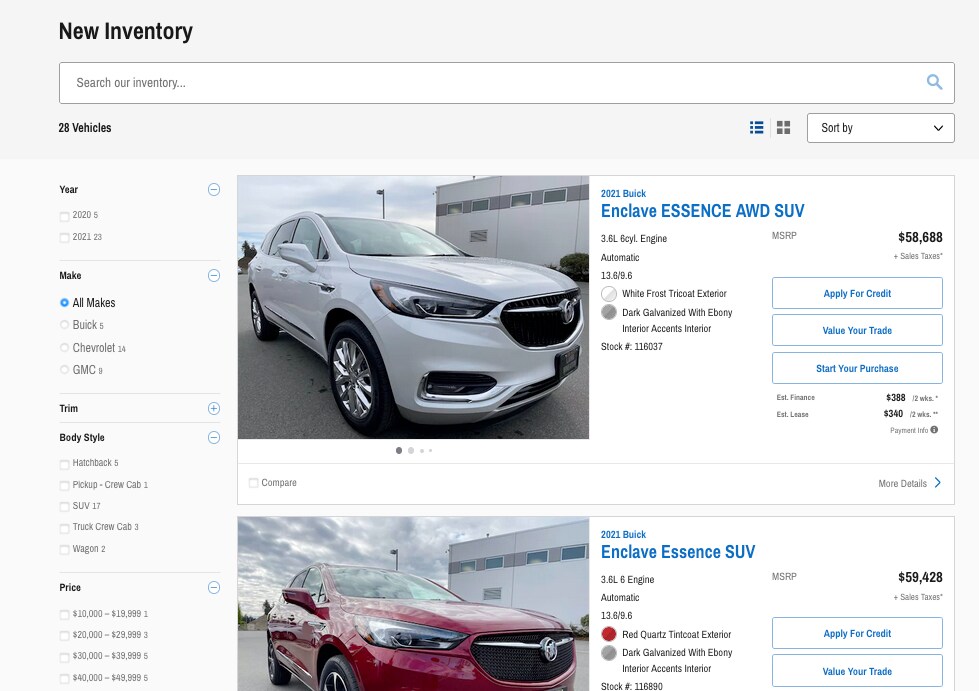Click Start Your Purchase button

pos(857,368)
